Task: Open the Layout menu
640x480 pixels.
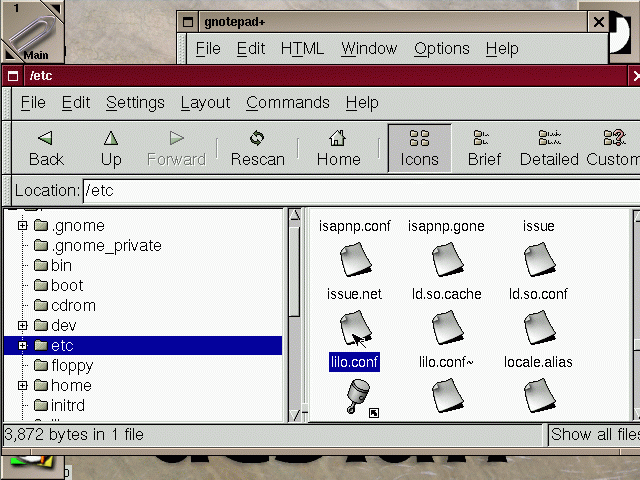Action: 205,102
